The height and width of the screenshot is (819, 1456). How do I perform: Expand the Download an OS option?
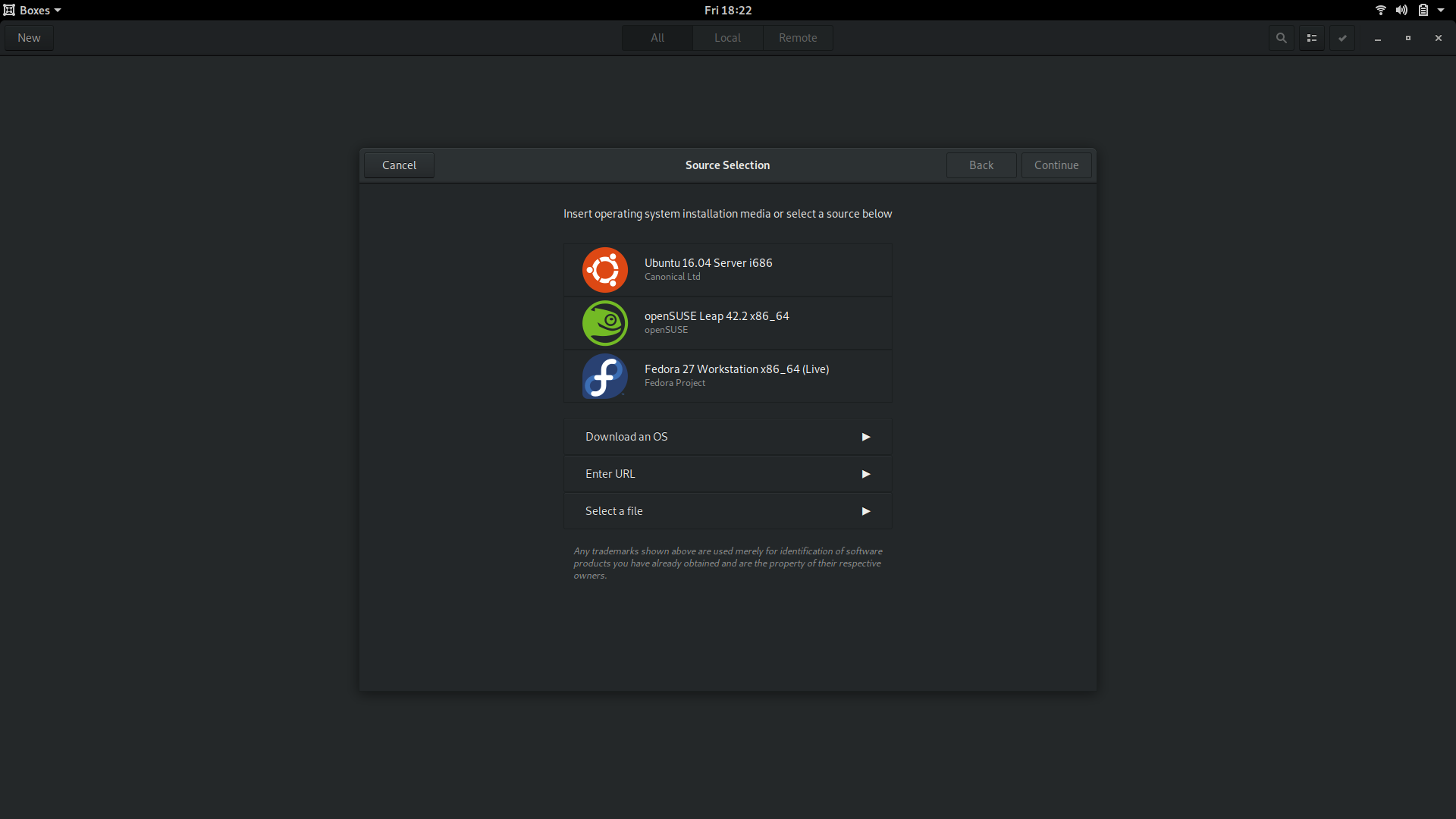[x=727, y=437]
